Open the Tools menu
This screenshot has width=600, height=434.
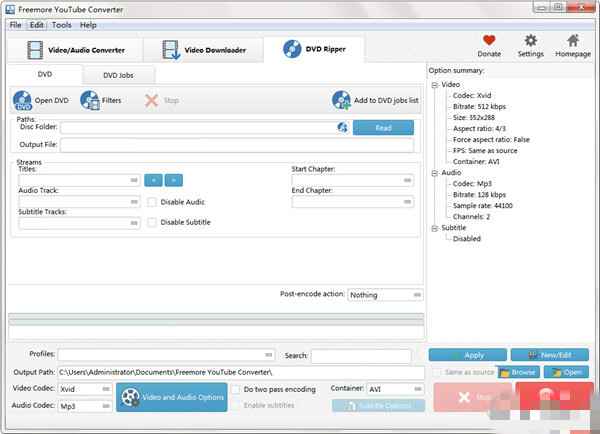tap(61, 24)
